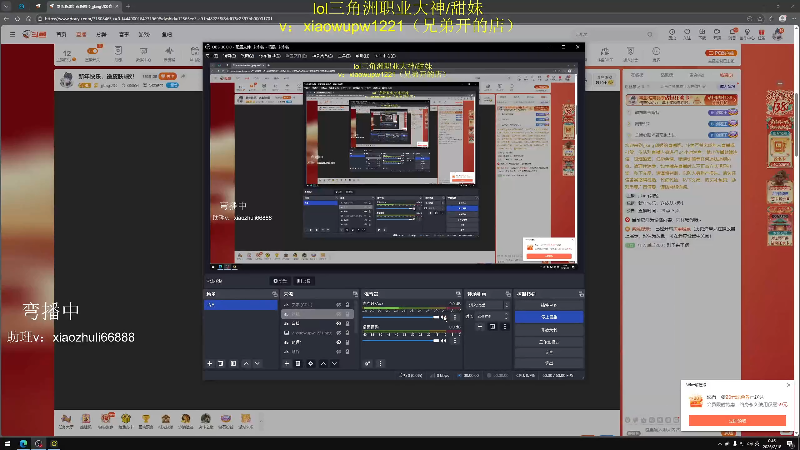
Task: Move the scene up in the Scenes panel
Action: pos(246,364)
